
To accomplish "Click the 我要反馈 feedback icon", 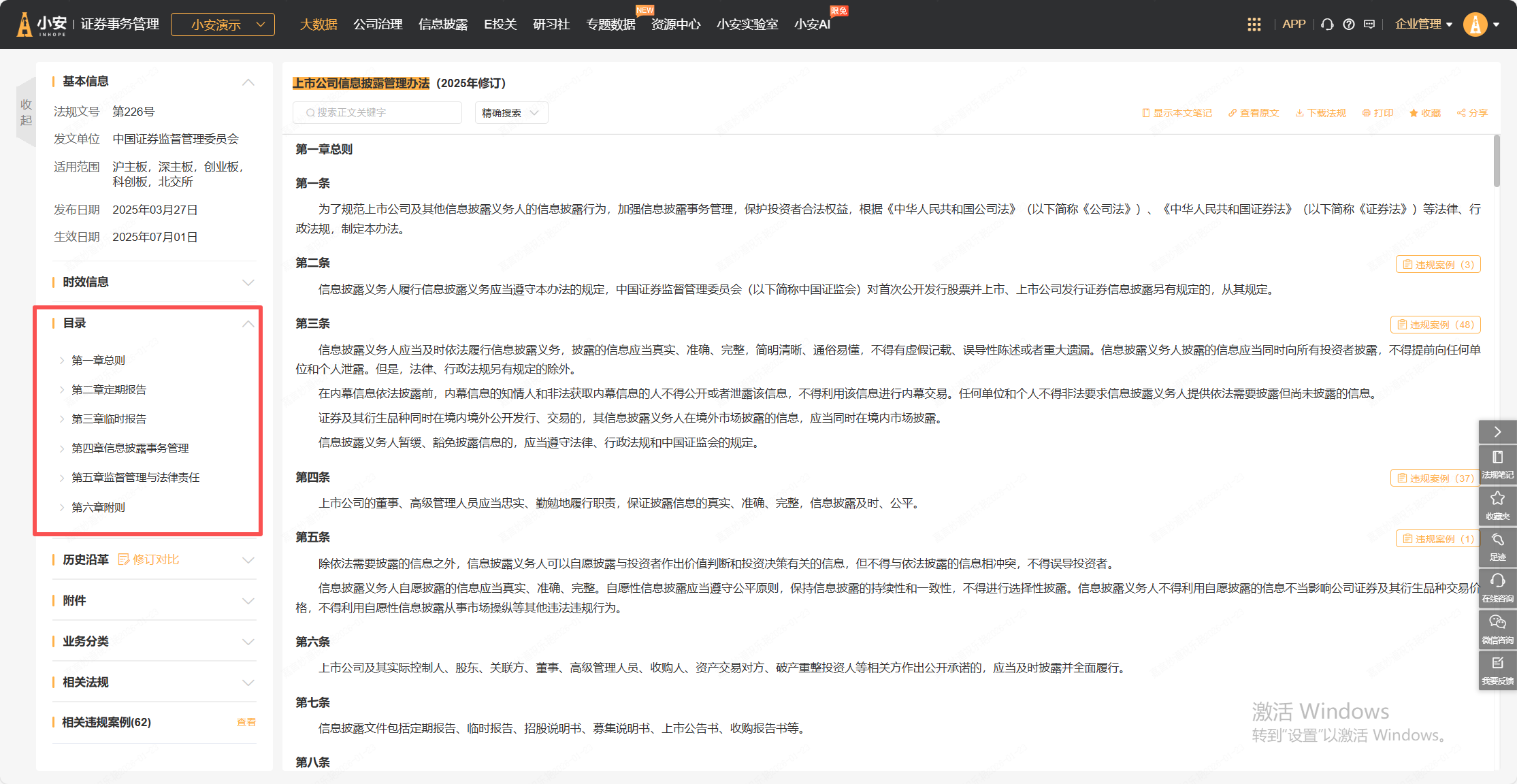I will click(1497, 670).
